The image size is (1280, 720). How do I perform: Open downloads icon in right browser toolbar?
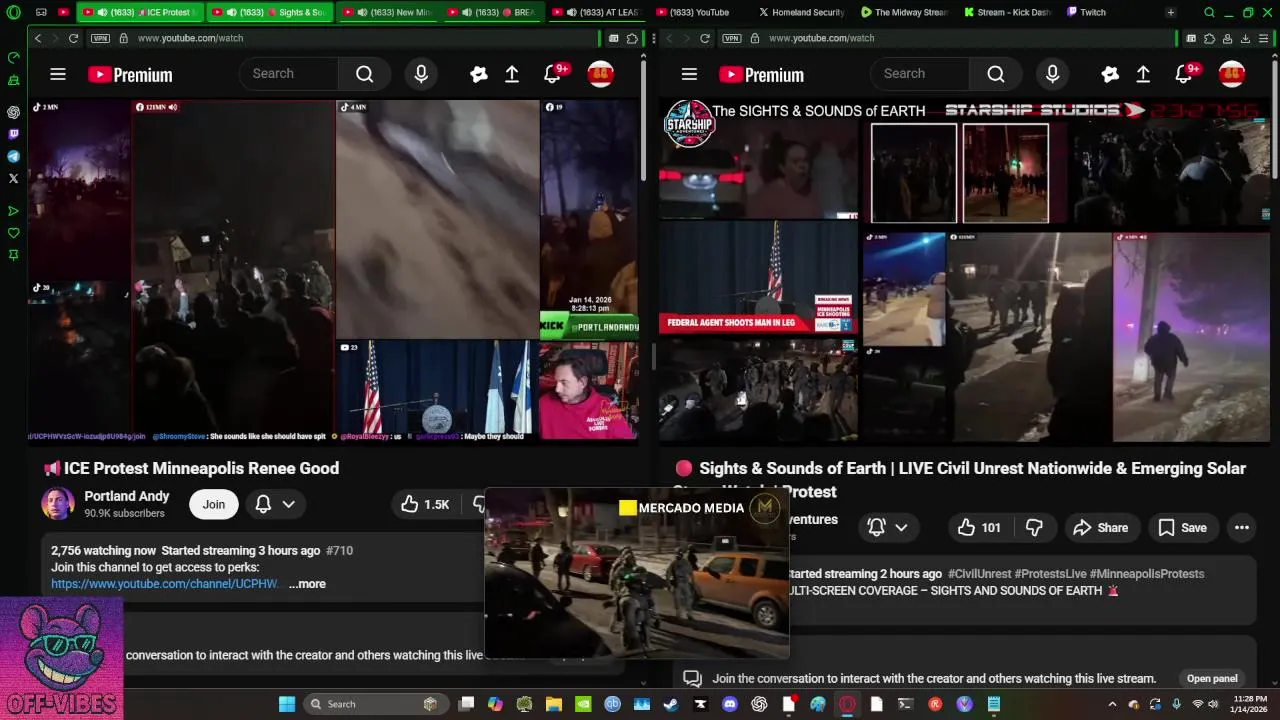(1245, 38)
